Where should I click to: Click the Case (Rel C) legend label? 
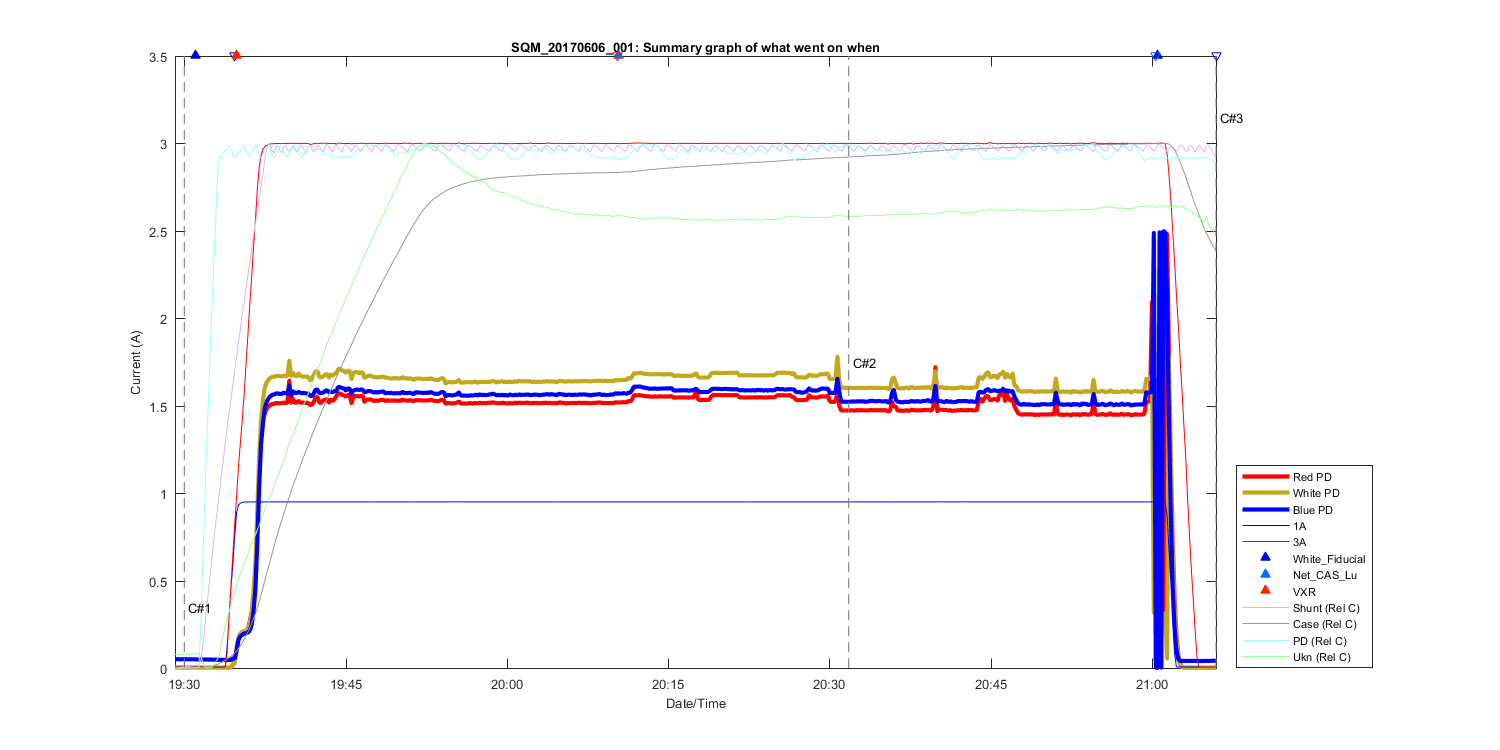click(x=1325, y=624)
